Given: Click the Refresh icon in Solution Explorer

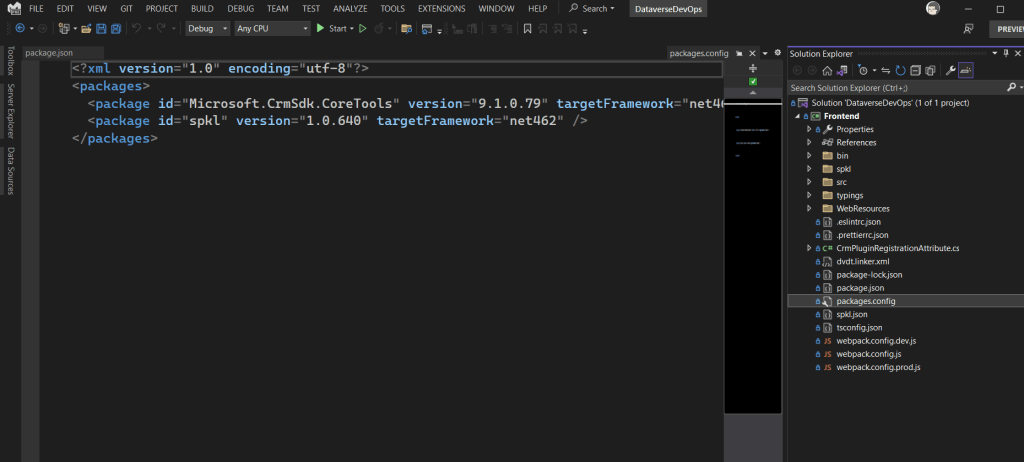Looking at the screenshot, I should click(x=901, y=71).
